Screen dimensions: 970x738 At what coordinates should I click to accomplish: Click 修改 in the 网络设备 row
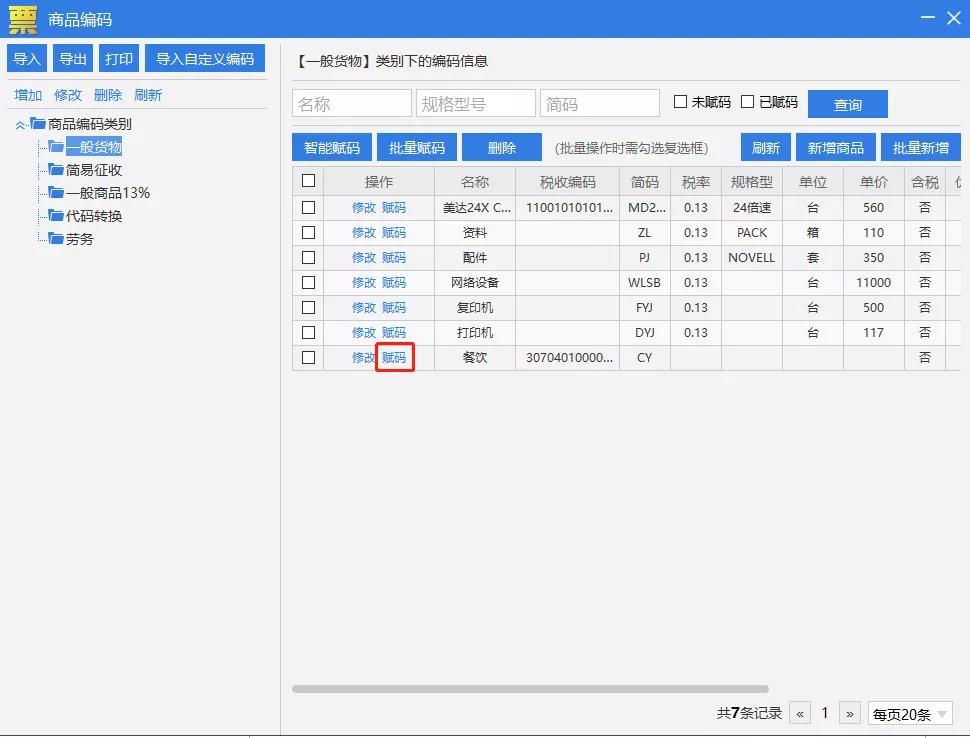pyautogui.click(x=364, y=283)
